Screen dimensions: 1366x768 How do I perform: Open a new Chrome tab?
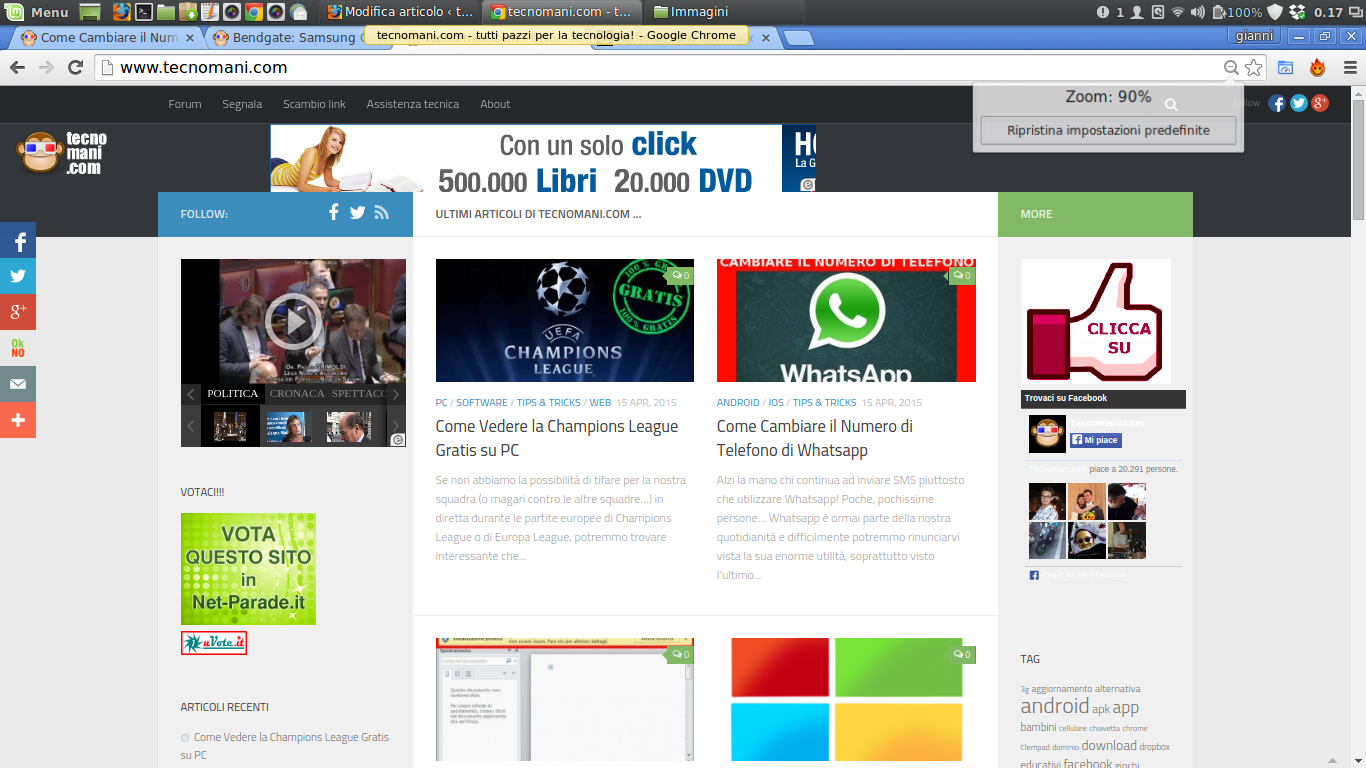click(798, 39)
